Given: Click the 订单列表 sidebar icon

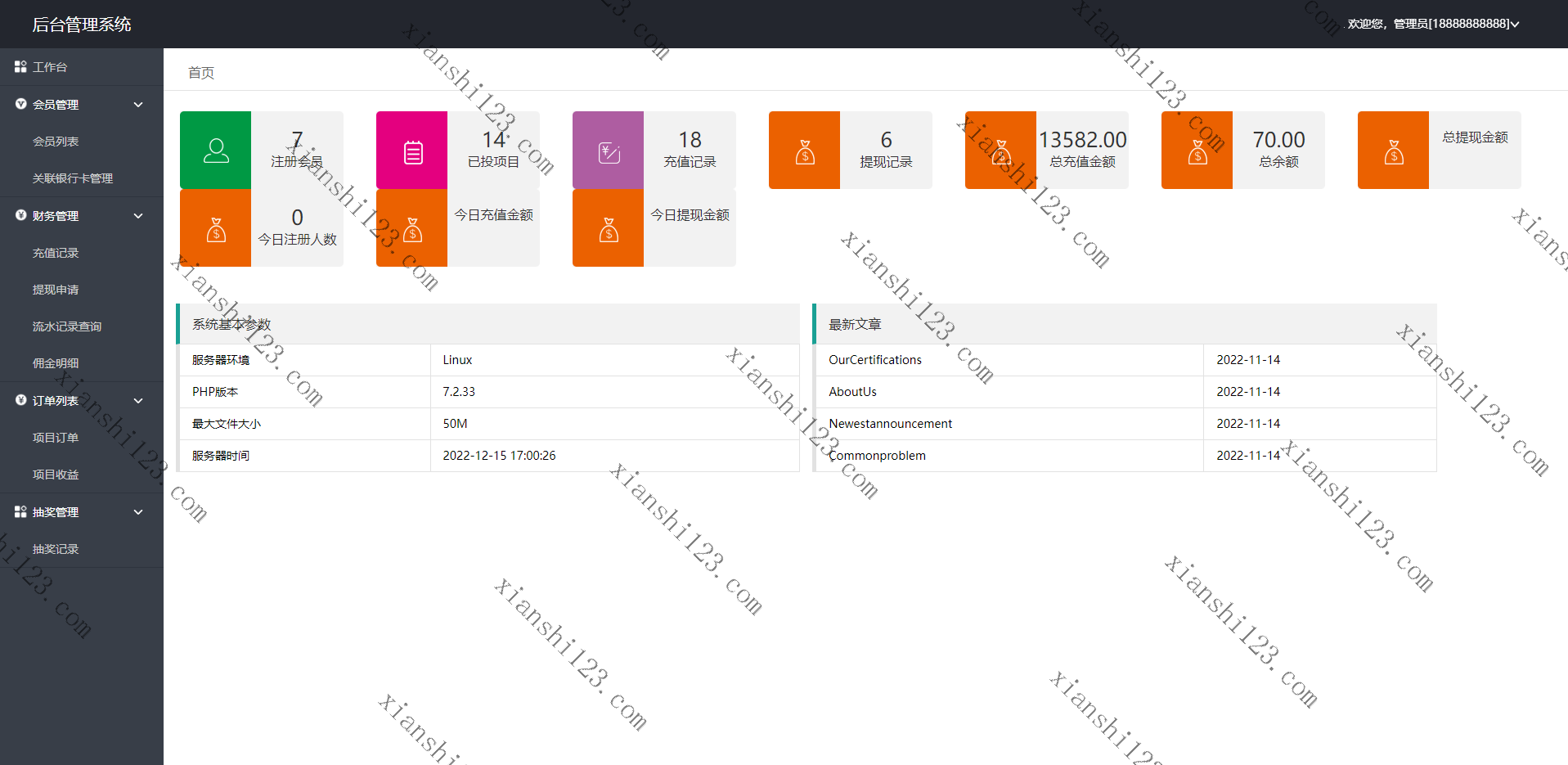Looking at the screenshot, I should (x=21, y=400).
